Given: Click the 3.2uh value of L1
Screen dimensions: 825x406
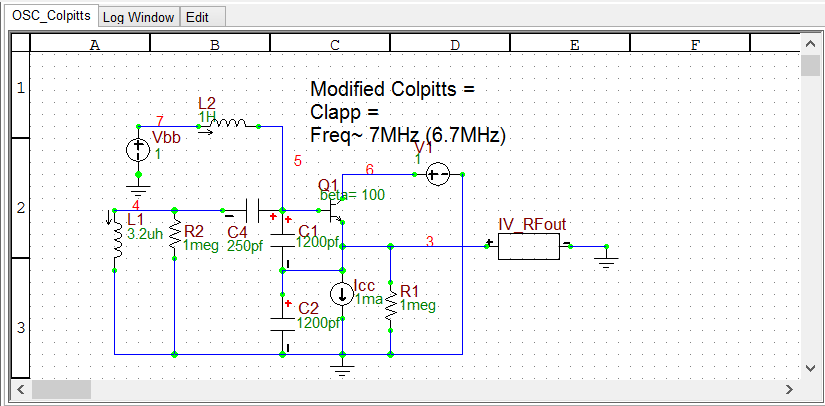Looking at the screenshot, I should coord(145,234).
